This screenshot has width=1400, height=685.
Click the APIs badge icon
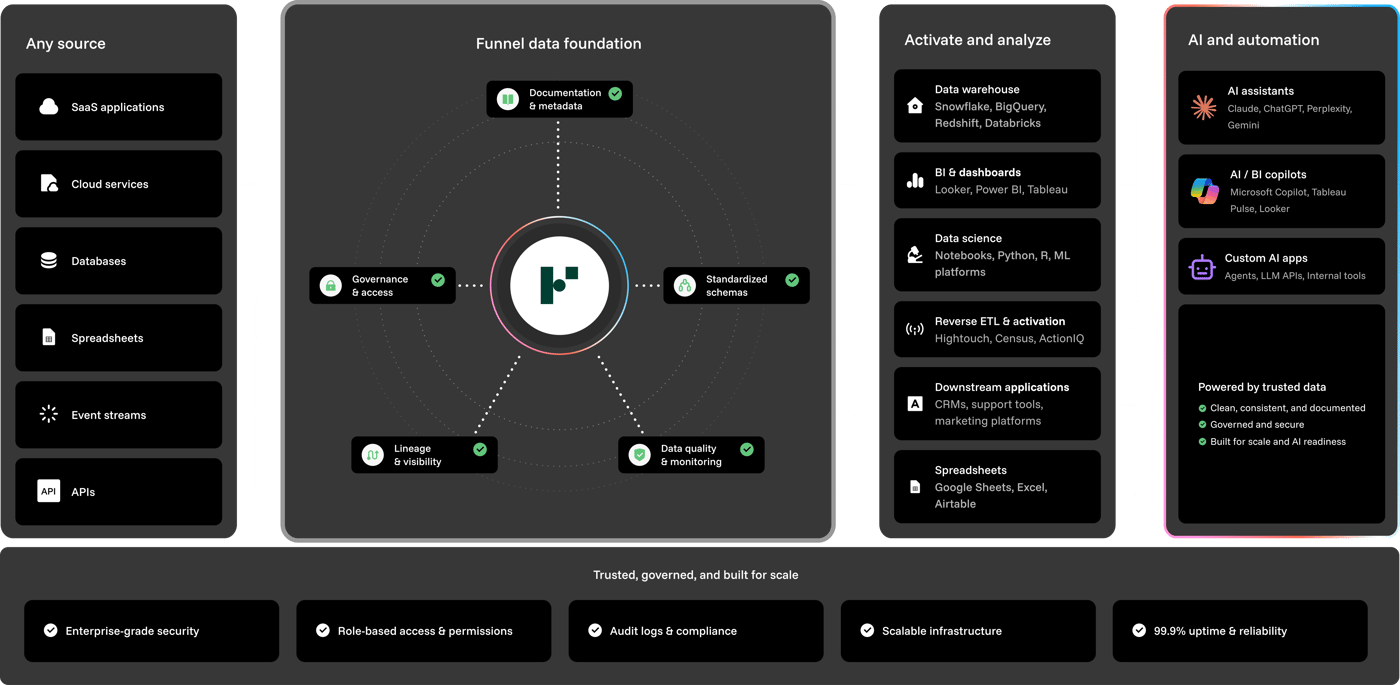pyautogui.click(x=48, y=491)
